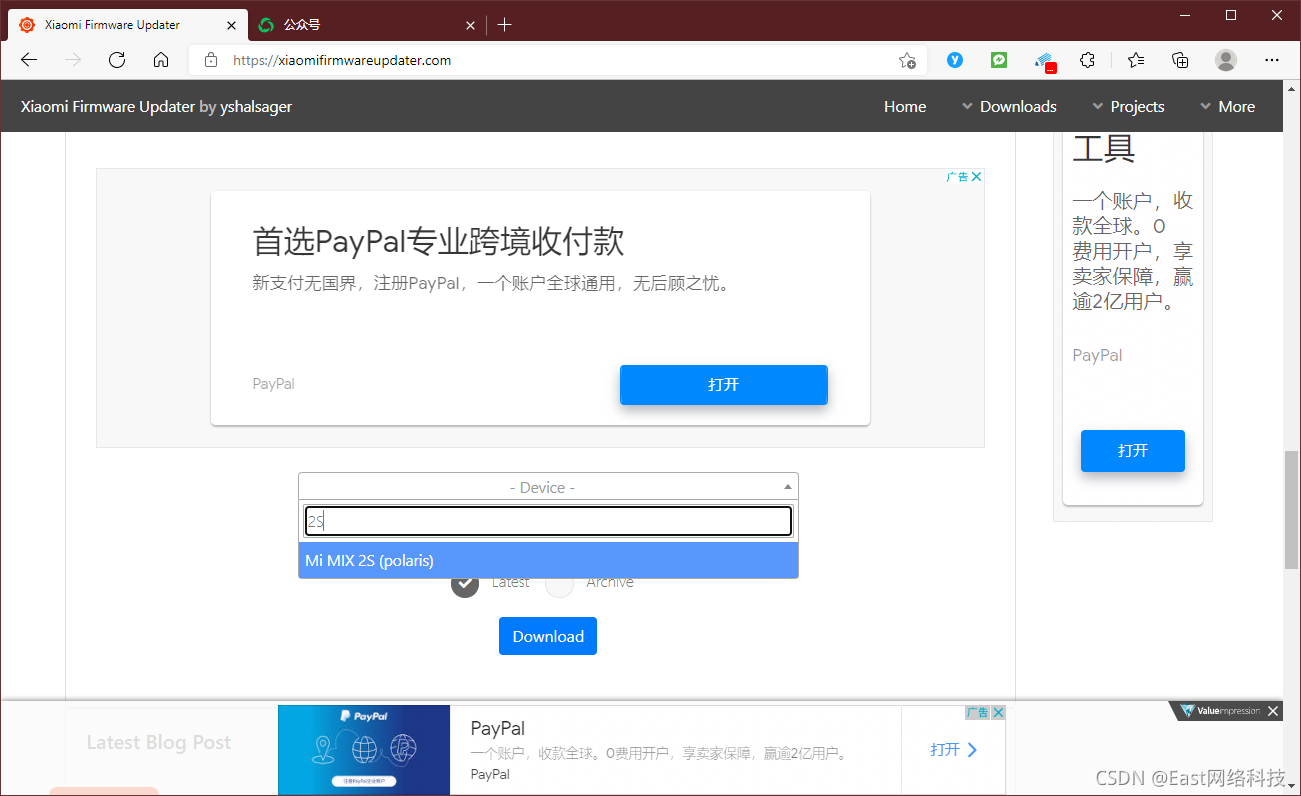Close the Xiaomi Firmware Updater tab
The image size is (1301, 796).
coord(232,25)
